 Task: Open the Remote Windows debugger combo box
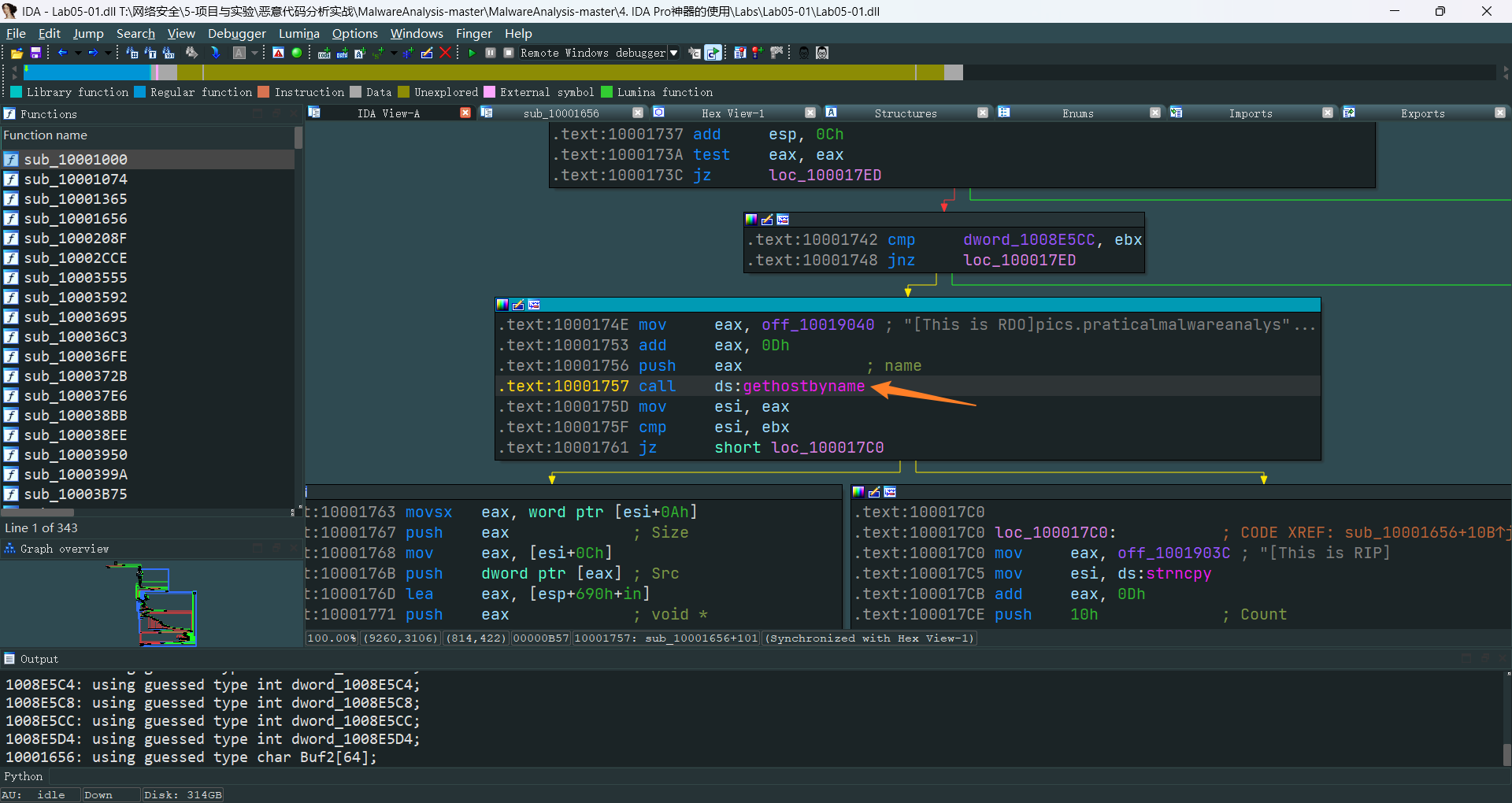pyautogui.click(x=599, y=53)
